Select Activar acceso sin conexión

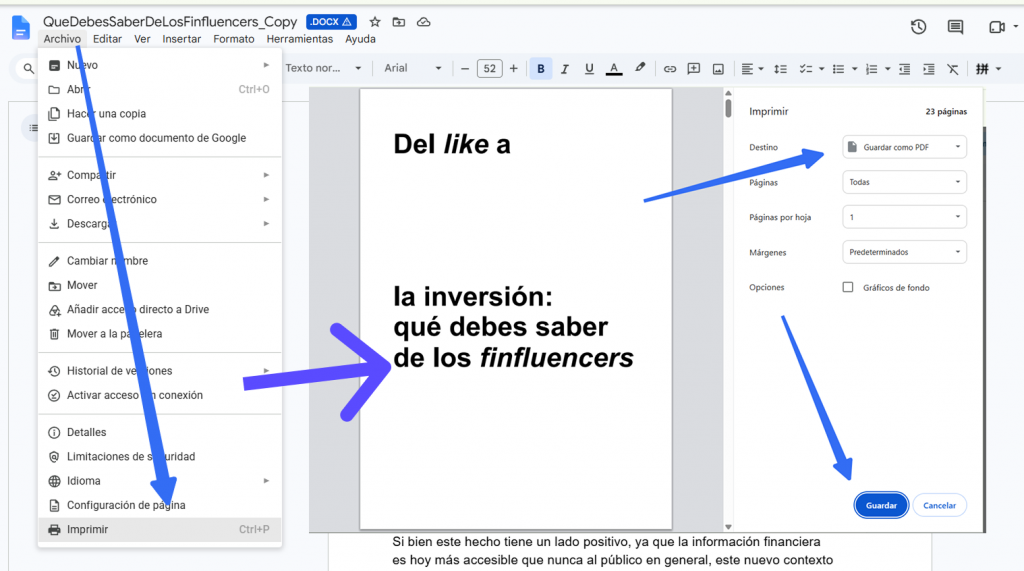160,395
